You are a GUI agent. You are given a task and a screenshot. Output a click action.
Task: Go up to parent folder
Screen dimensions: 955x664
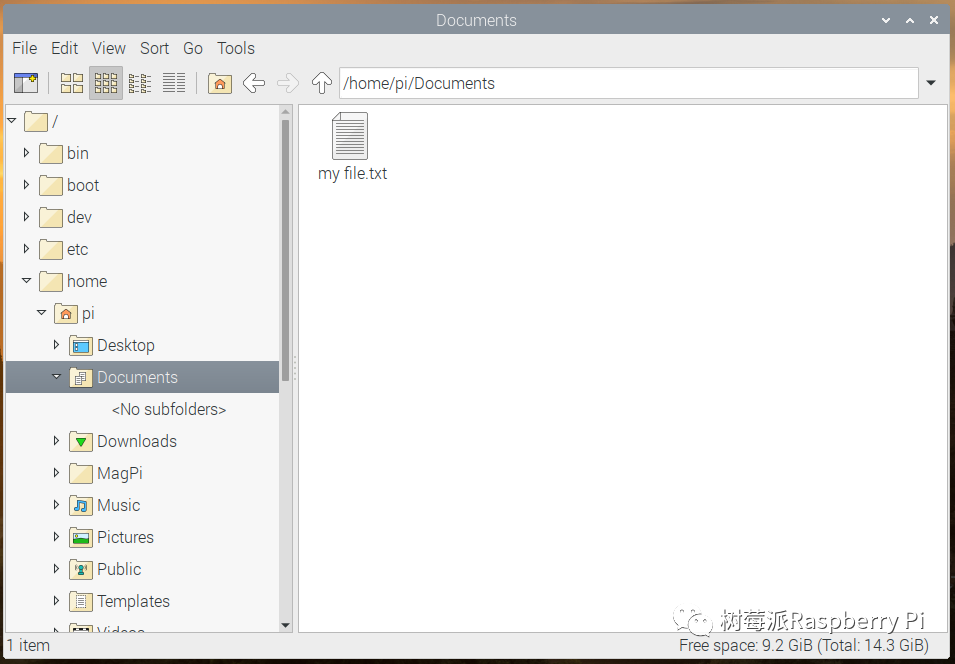tap(321, 83)
